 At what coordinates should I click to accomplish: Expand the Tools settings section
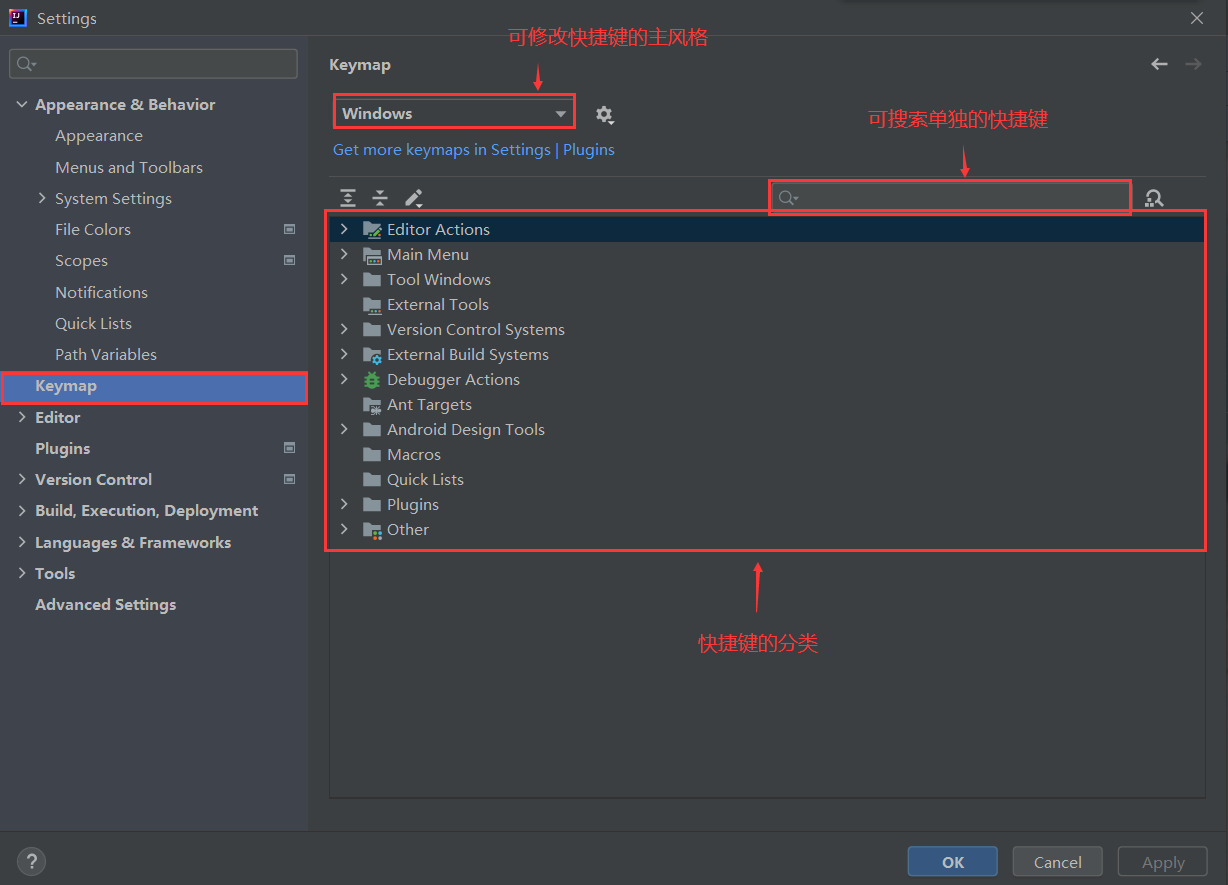click(x=22, y=573)
